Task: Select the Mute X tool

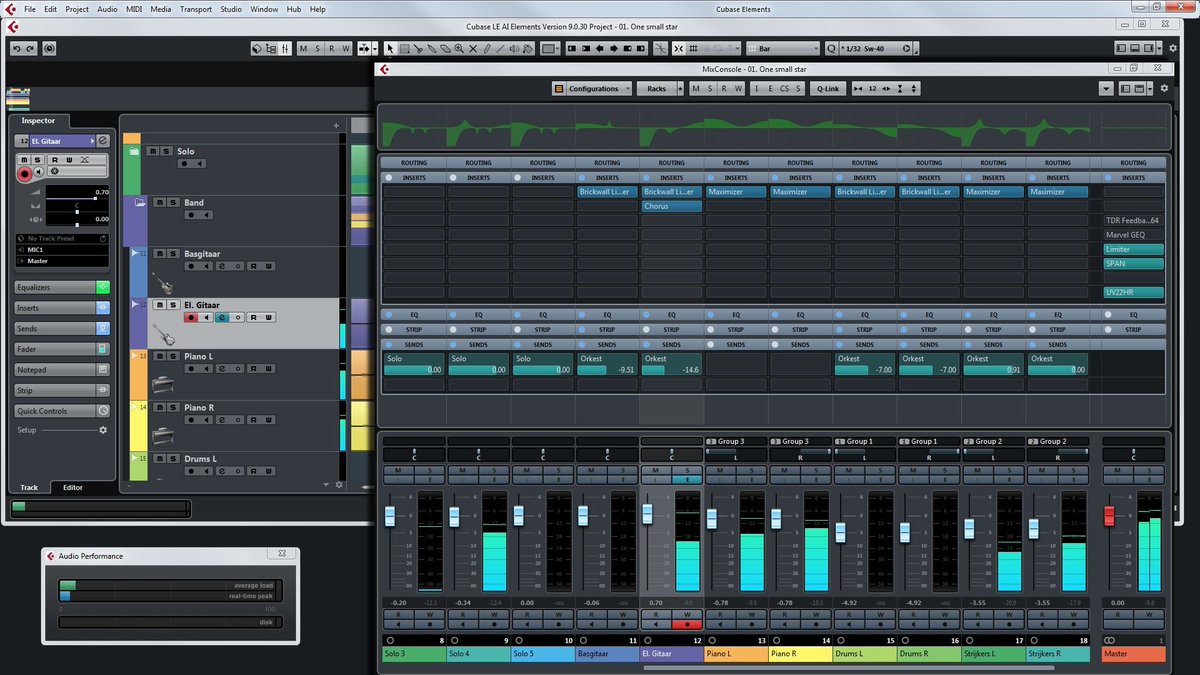Action: [x=472, y=48]
